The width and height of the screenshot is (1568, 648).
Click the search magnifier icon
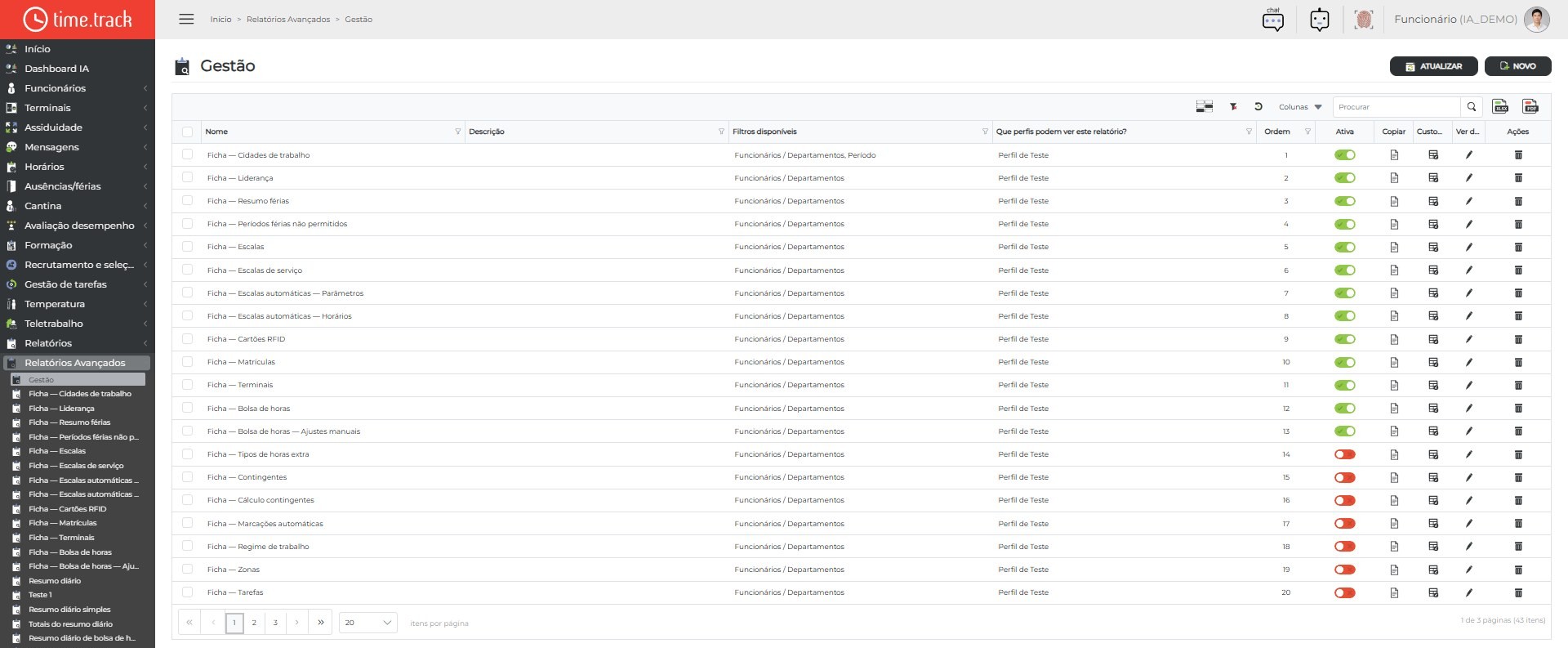click(1472, 106)
